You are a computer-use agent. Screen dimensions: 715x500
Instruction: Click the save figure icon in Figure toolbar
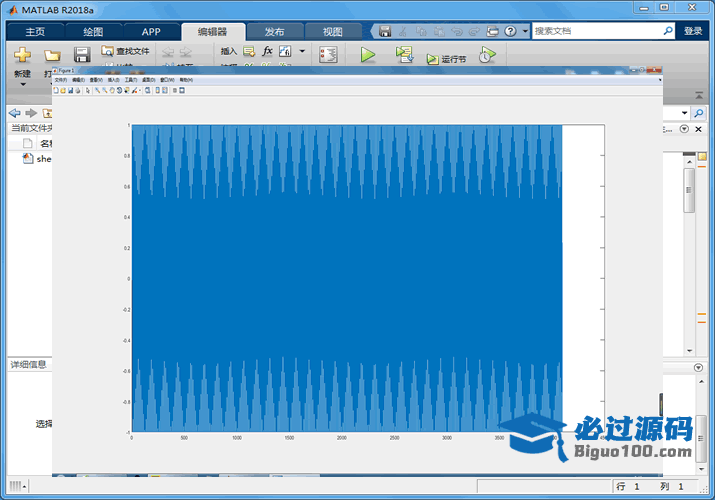[71, 91]
